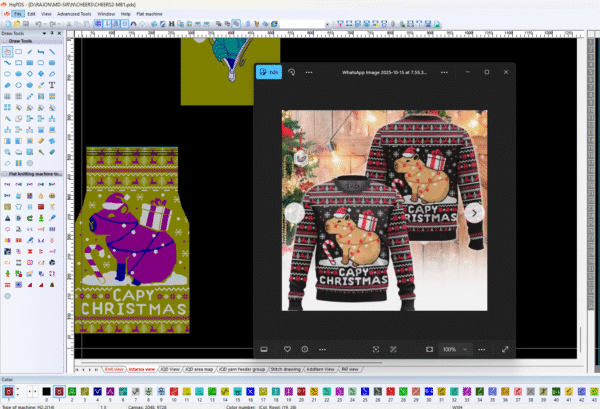Switch to the Intarsia view tab
This screenshot has width=600, height=409.
tap(141, 369)
